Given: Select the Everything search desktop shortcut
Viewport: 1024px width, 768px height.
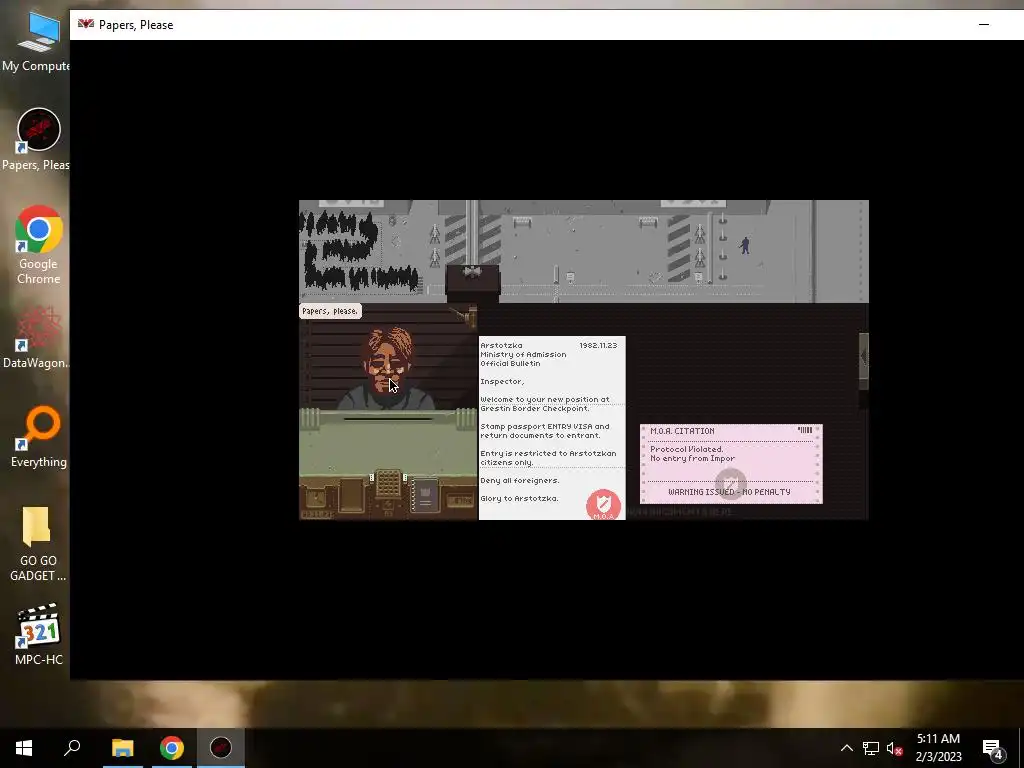Looking at the screenshot, I should [39, 438].
